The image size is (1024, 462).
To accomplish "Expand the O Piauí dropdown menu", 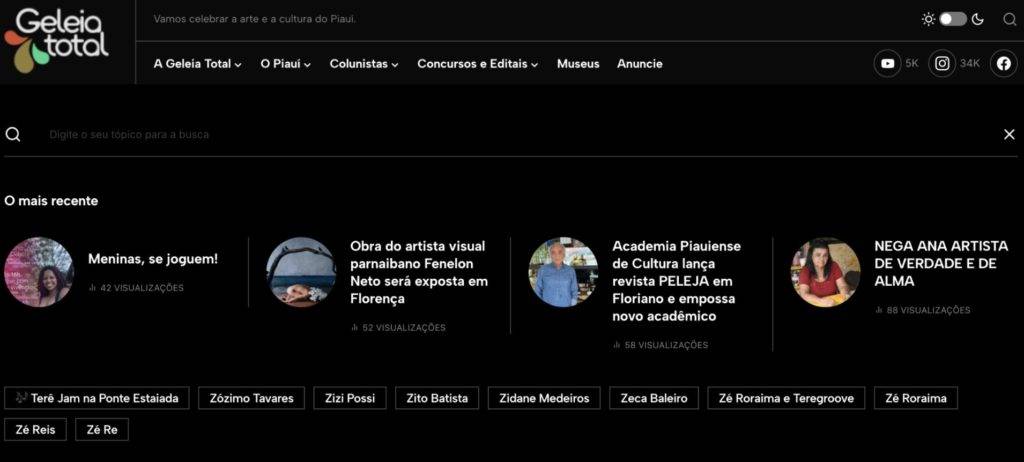I will coord(285,64).
